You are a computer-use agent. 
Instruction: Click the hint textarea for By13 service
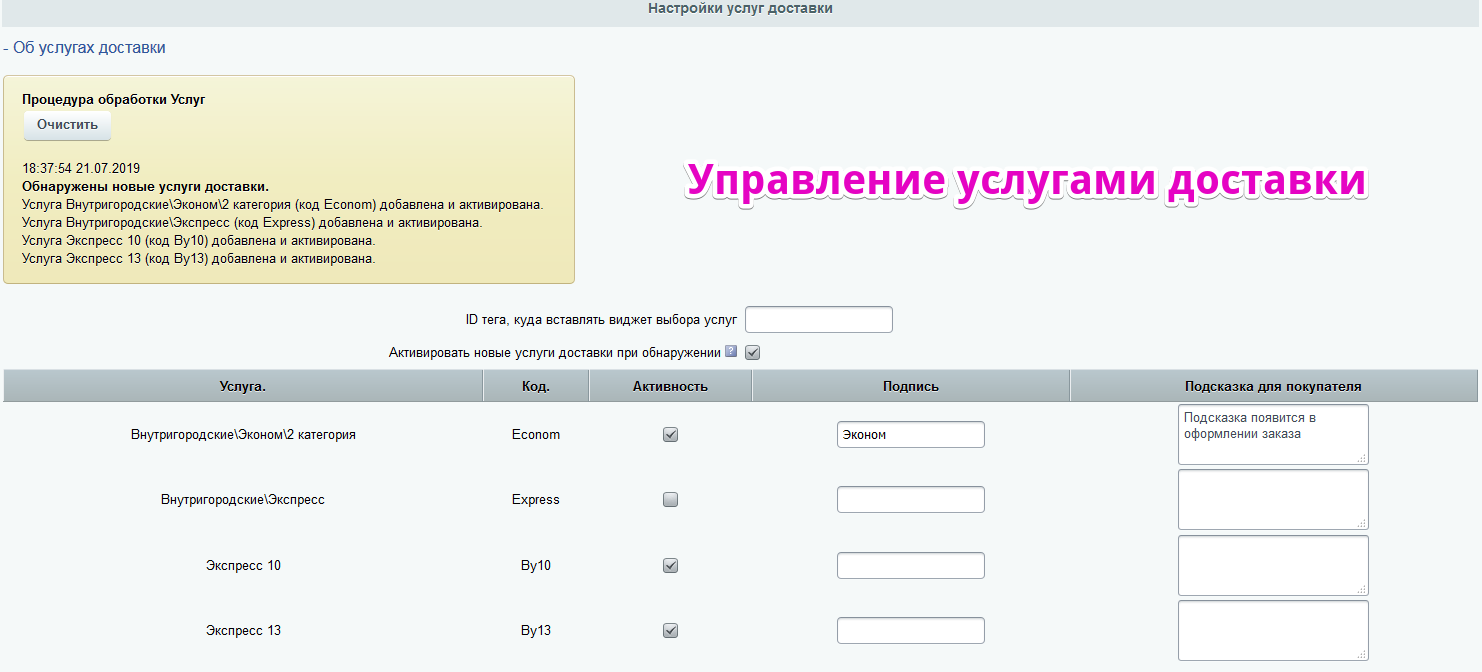[1273, 630]
